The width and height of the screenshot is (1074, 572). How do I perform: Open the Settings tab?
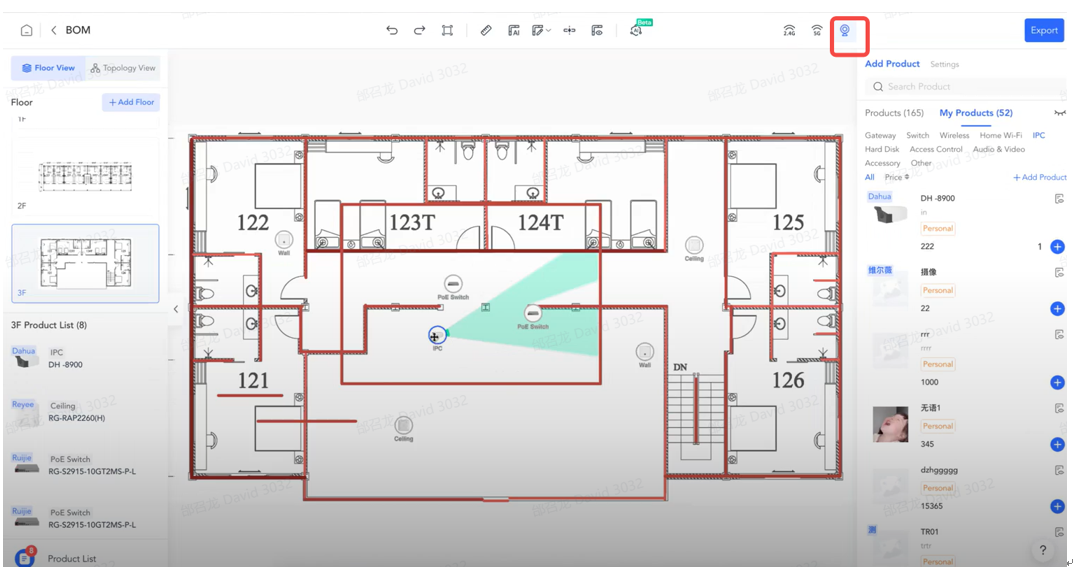coord(944,64)
